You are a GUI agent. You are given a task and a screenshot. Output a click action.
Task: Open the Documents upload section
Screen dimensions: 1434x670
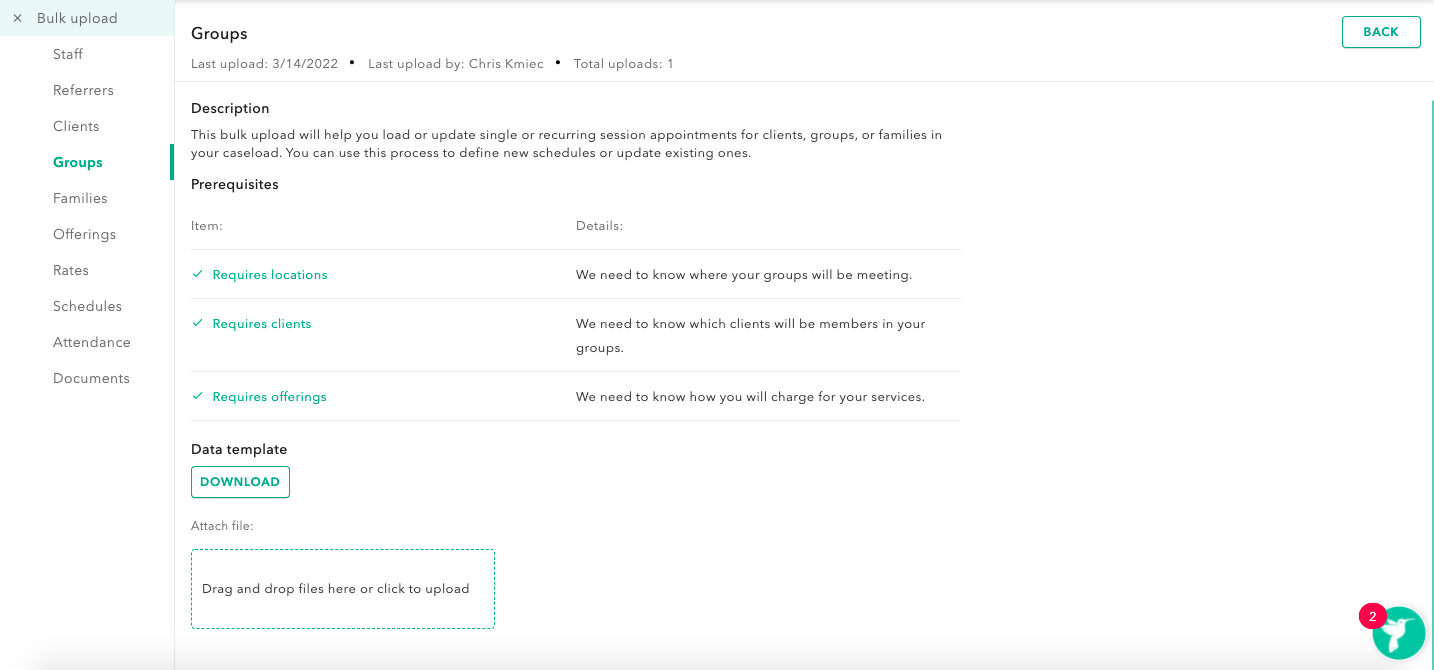pos(91,378)
